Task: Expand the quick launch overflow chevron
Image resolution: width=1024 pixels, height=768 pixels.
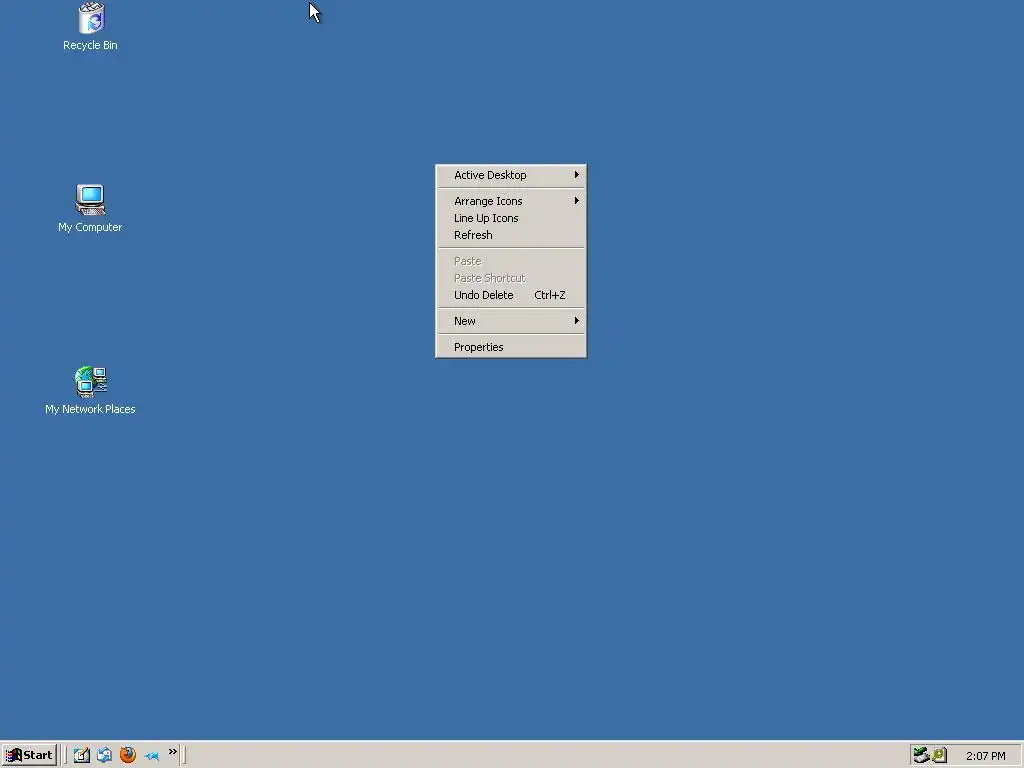Action: [x=172, y=752]
